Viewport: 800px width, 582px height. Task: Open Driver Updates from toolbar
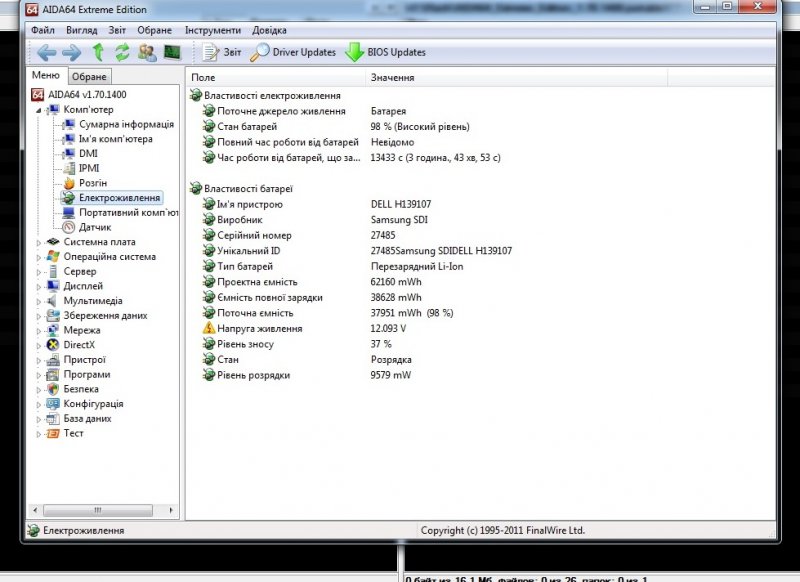293,52
